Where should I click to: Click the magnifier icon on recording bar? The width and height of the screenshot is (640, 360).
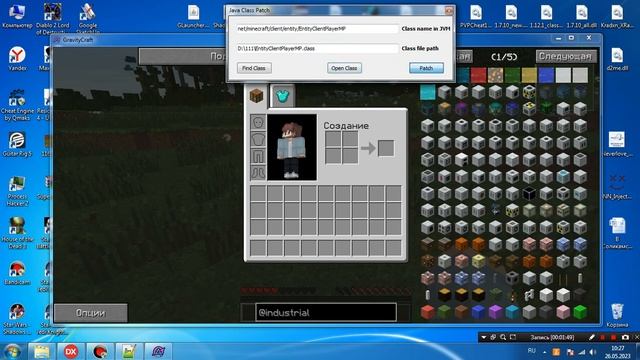[503, 337]
